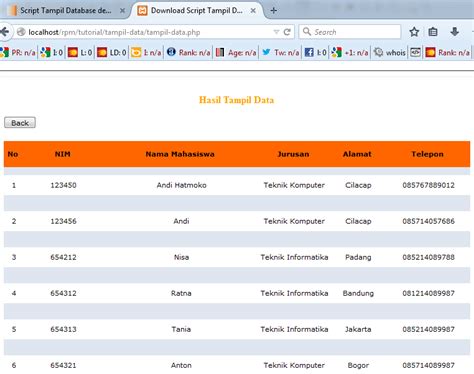Click the Nama Mahasiswa column header
This screenshot has width=474, height=374.
pos(180,154)
